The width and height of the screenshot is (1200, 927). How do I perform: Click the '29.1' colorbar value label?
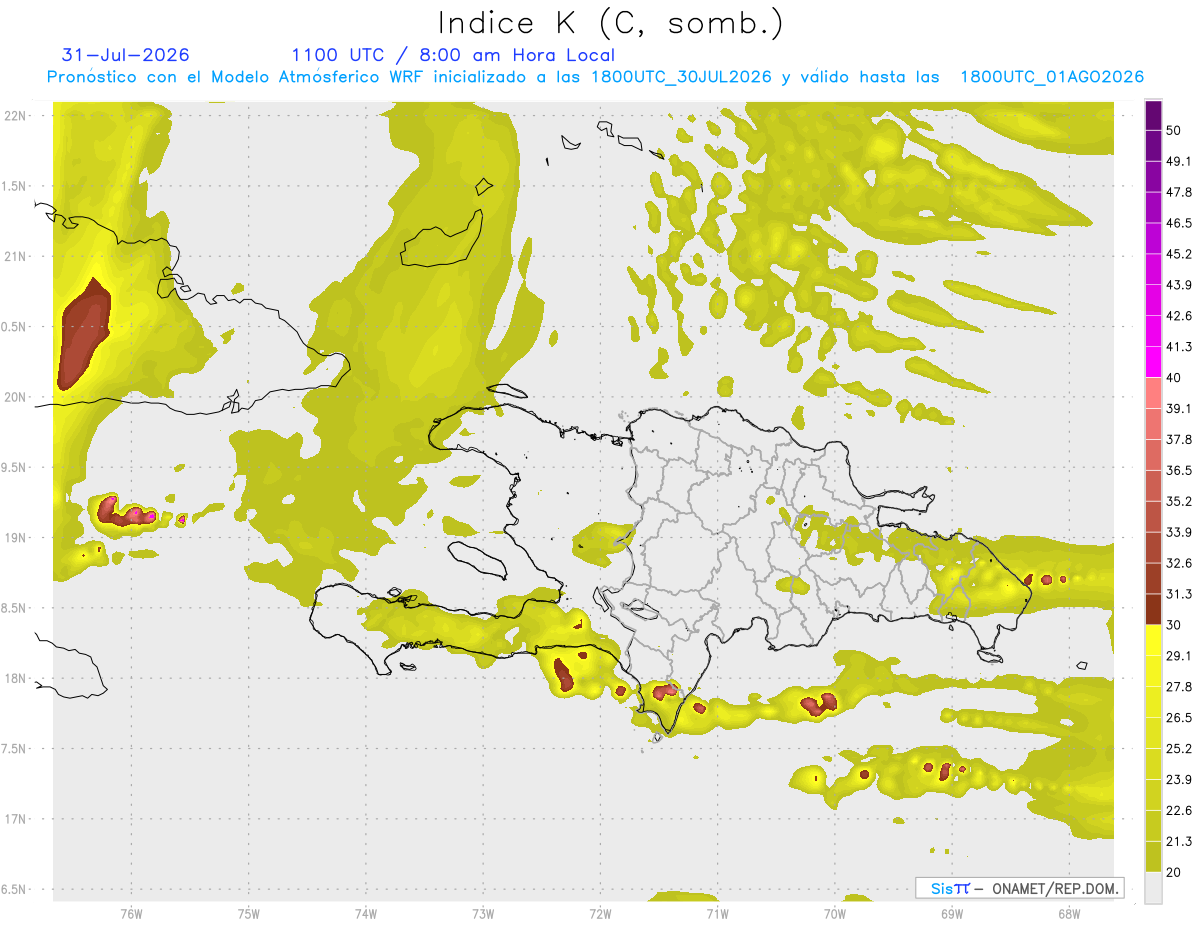tap(1179, 656)
